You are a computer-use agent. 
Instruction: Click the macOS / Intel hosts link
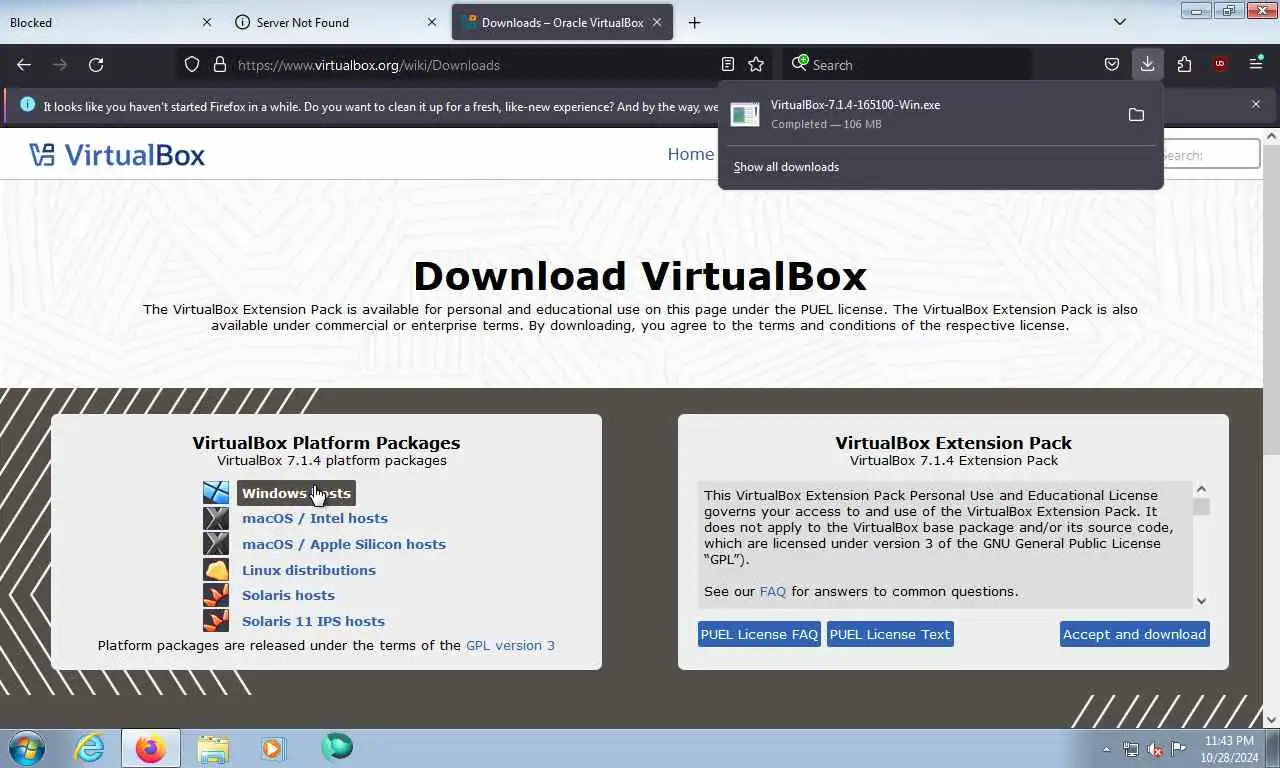tap(315, 518)
